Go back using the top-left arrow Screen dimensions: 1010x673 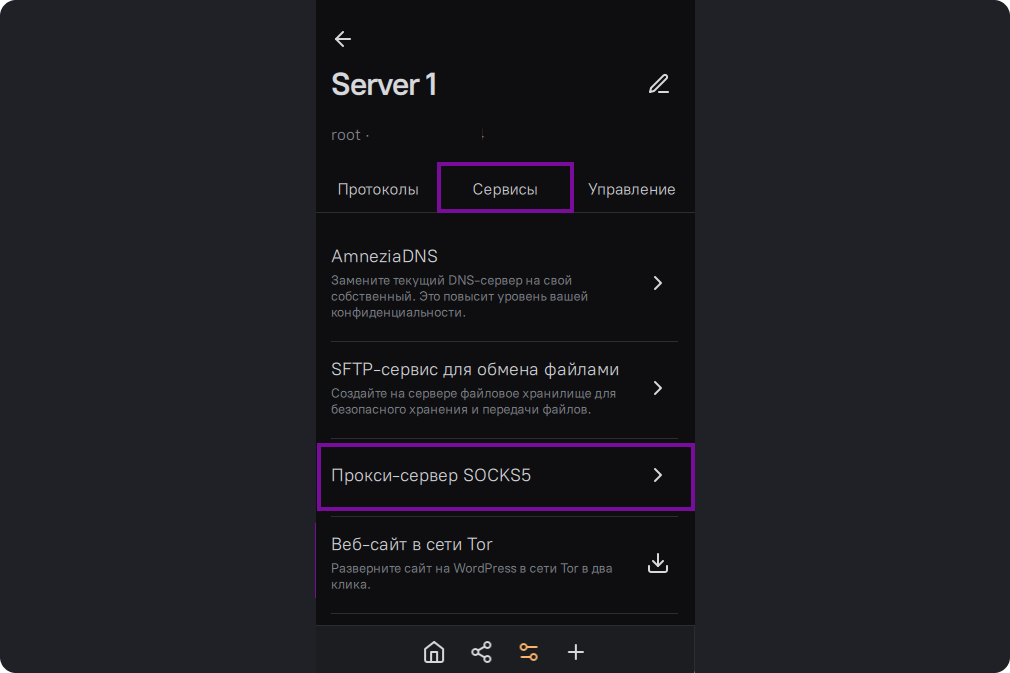pyautogui.click(x=343, y=39)
